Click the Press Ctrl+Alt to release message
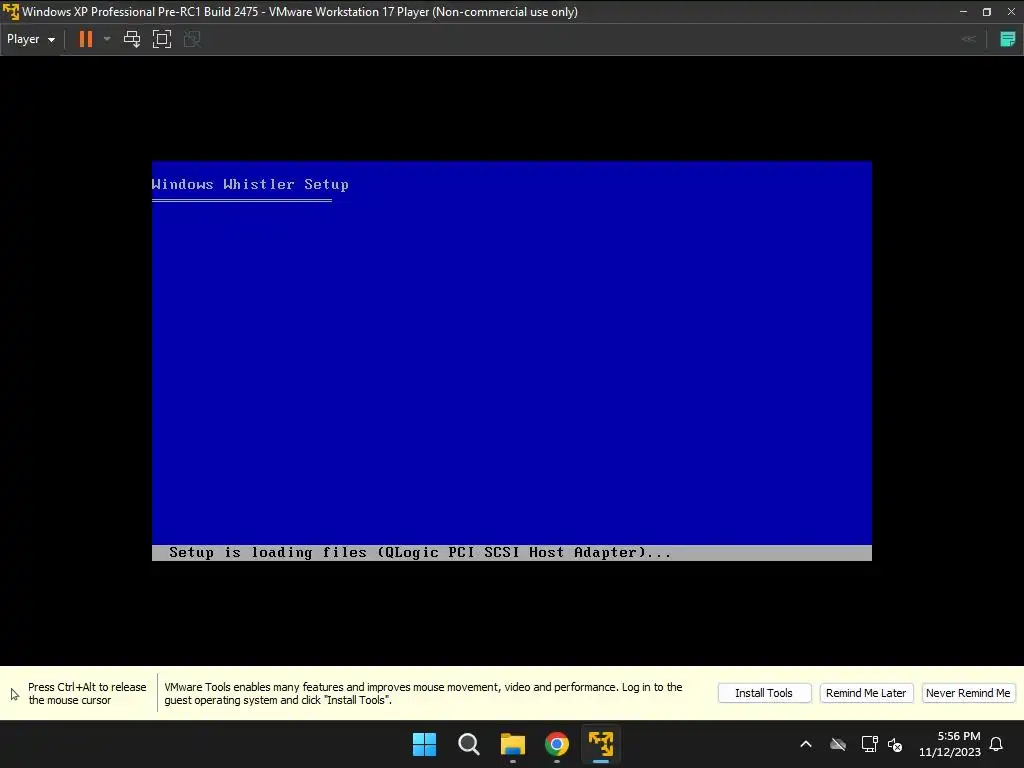The image size is (1024, 768). click(x=87, y=694)
